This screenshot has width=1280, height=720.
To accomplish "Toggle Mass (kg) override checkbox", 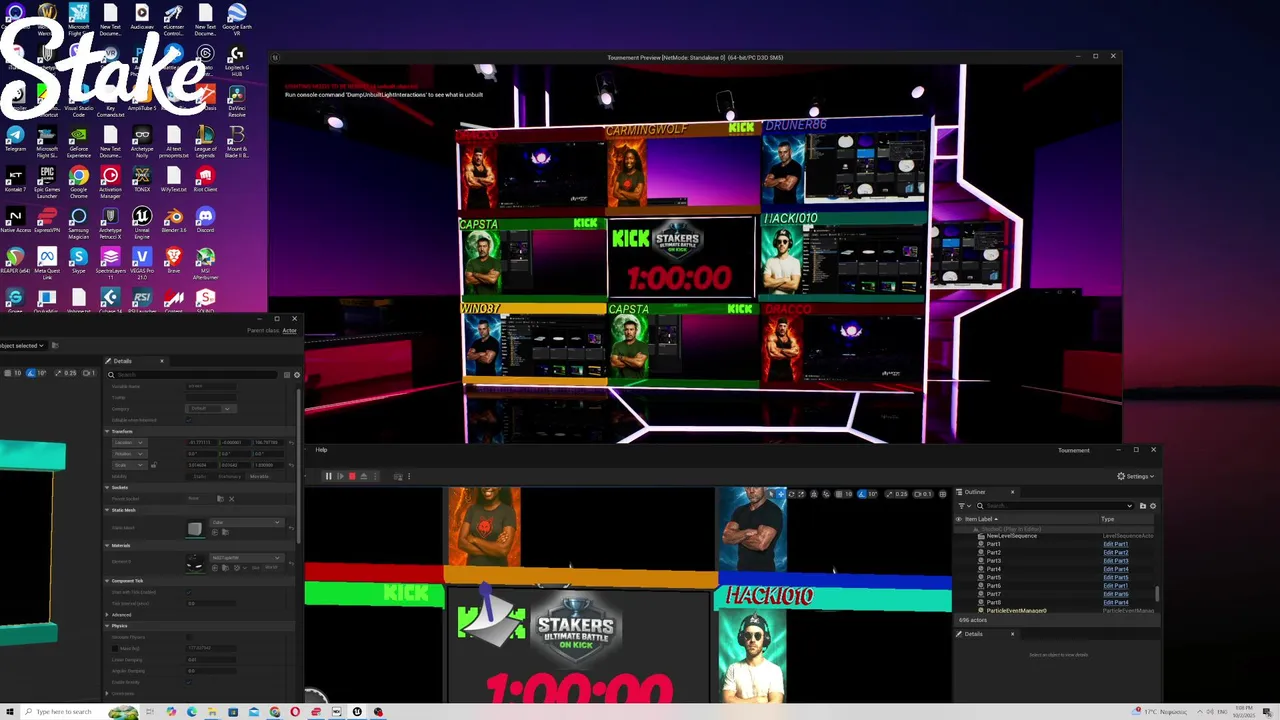I will [x=115, y=648].
